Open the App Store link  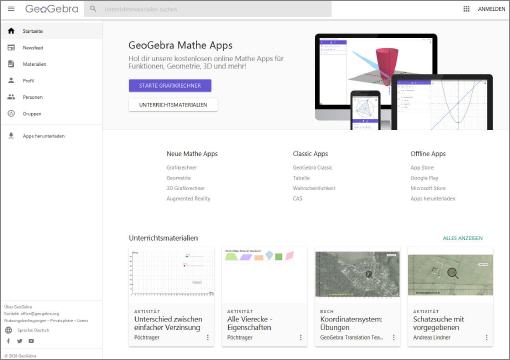(422, 167)
